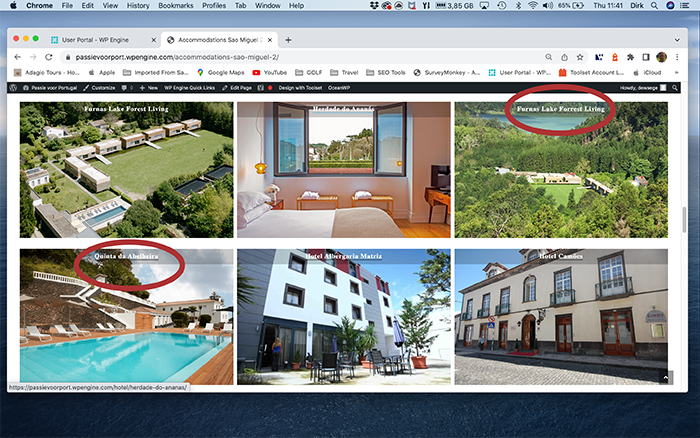Open Furnas Lake Forest Living aerial photo
700x438 pixels.
point(126,170)
